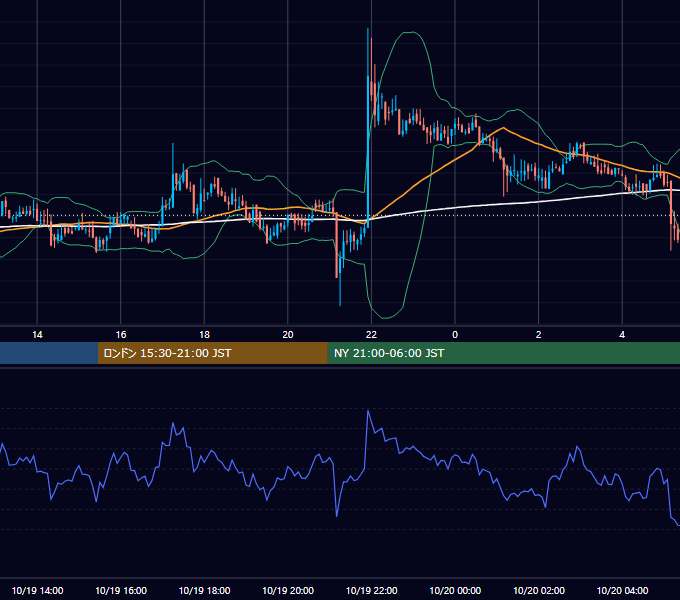The image size is (680, 600).
Task: Click the 4 hour label on price chart axis
Action: point(622,335)
